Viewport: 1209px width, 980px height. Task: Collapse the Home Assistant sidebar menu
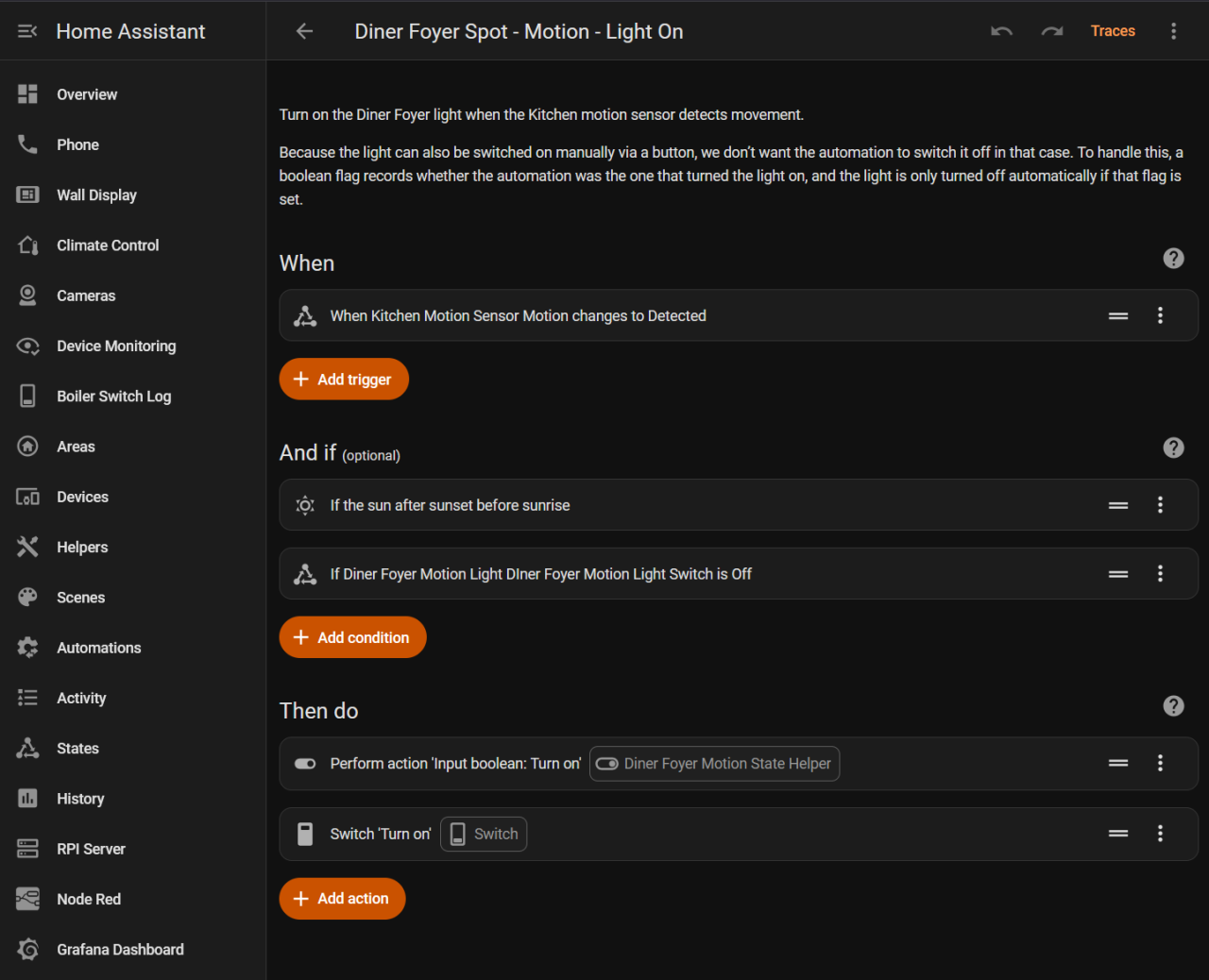27,31
